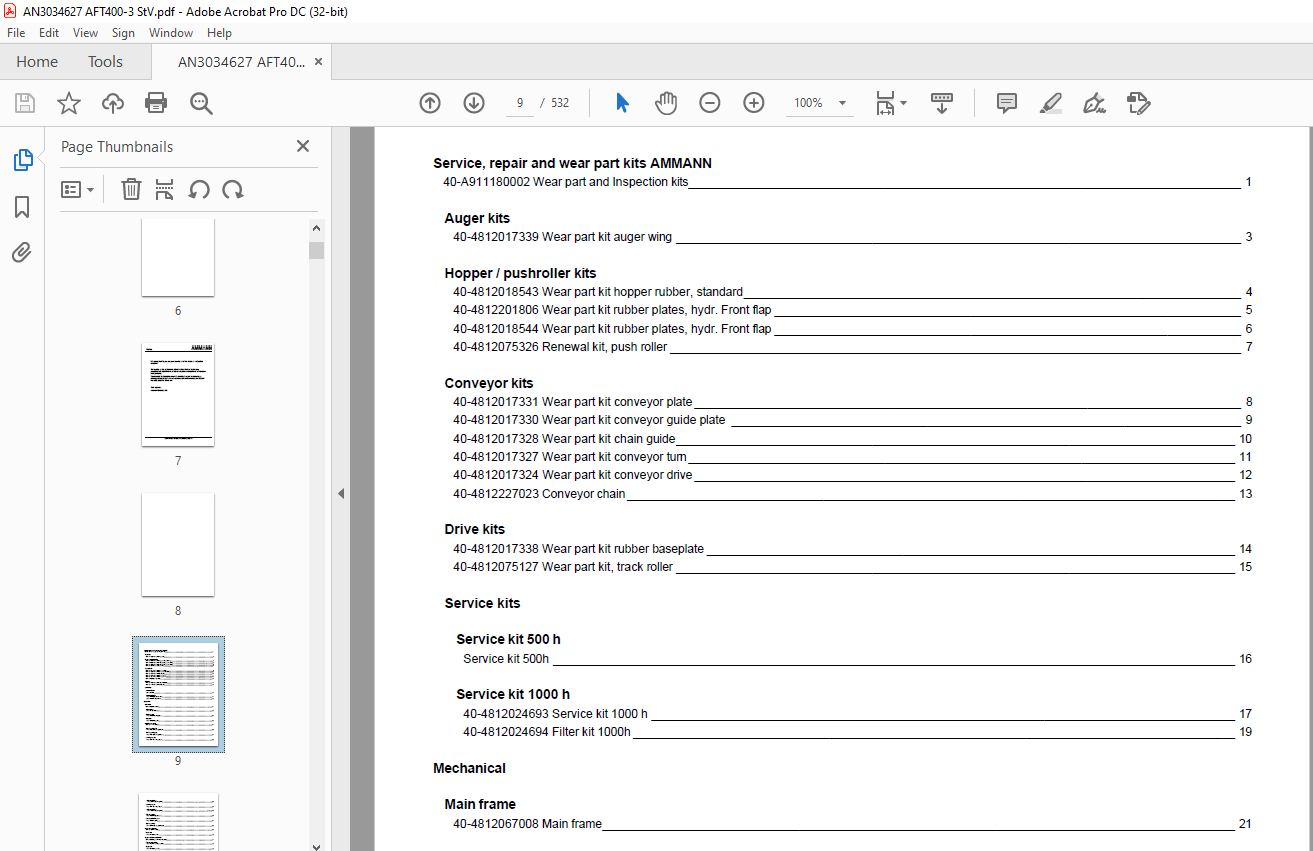
Task: Select page 9 thumbnail
Action: (x=178, y=694)
